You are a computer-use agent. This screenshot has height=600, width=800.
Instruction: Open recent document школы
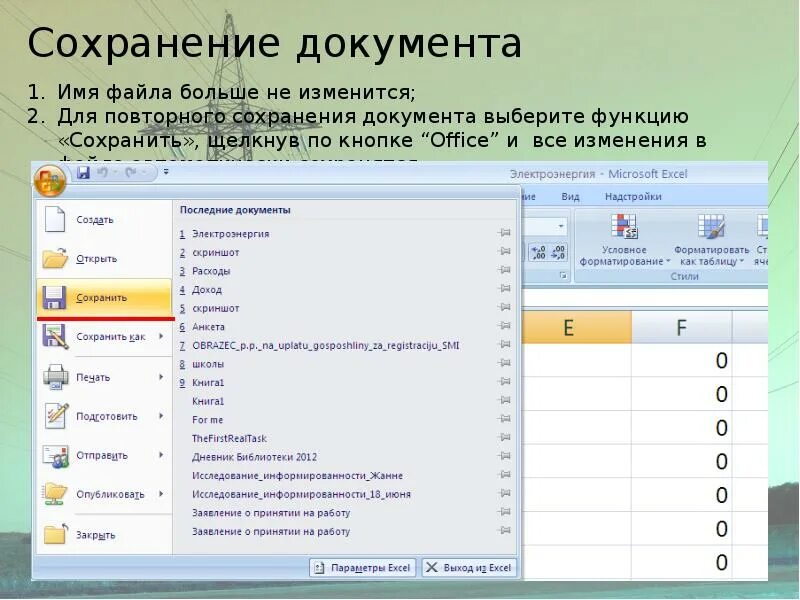point(345,364)
